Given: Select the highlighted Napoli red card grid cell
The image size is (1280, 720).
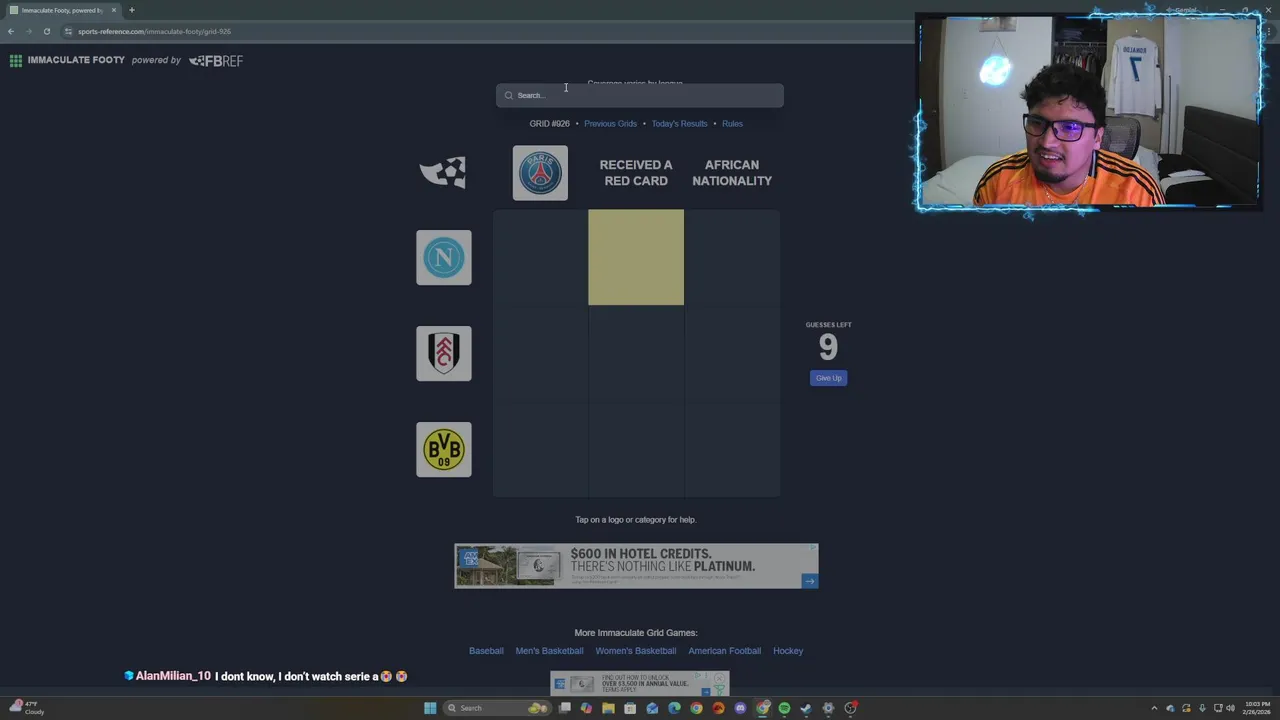Looking at the screenshot, I should 636,257.
